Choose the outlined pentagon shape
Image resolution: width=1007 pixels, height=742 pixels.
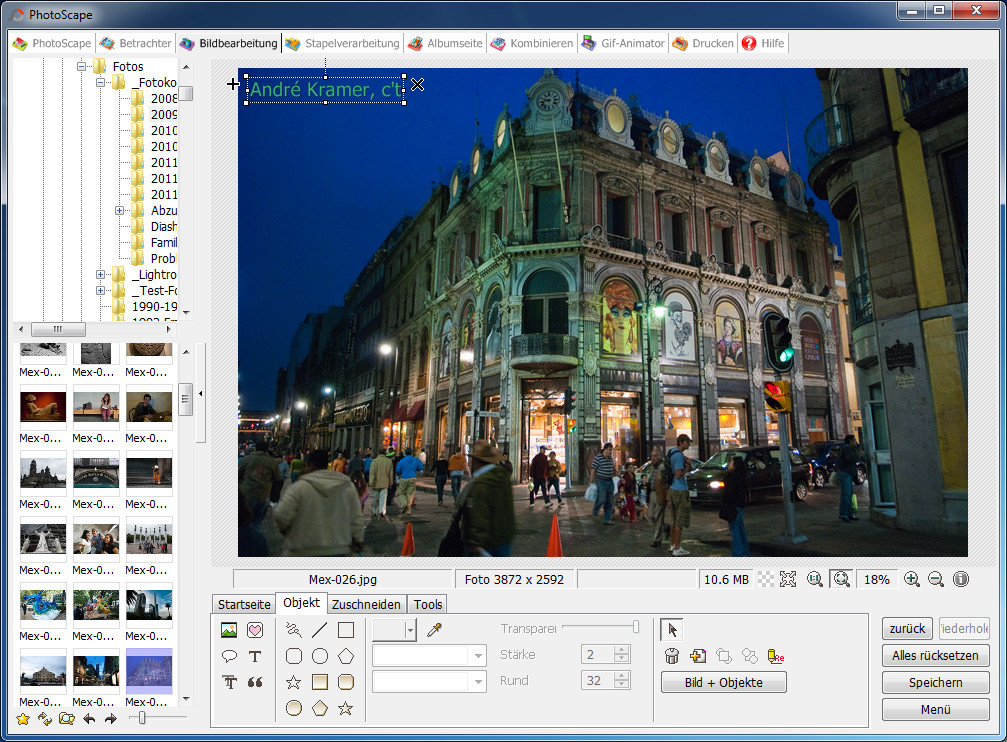coord(346,656)
